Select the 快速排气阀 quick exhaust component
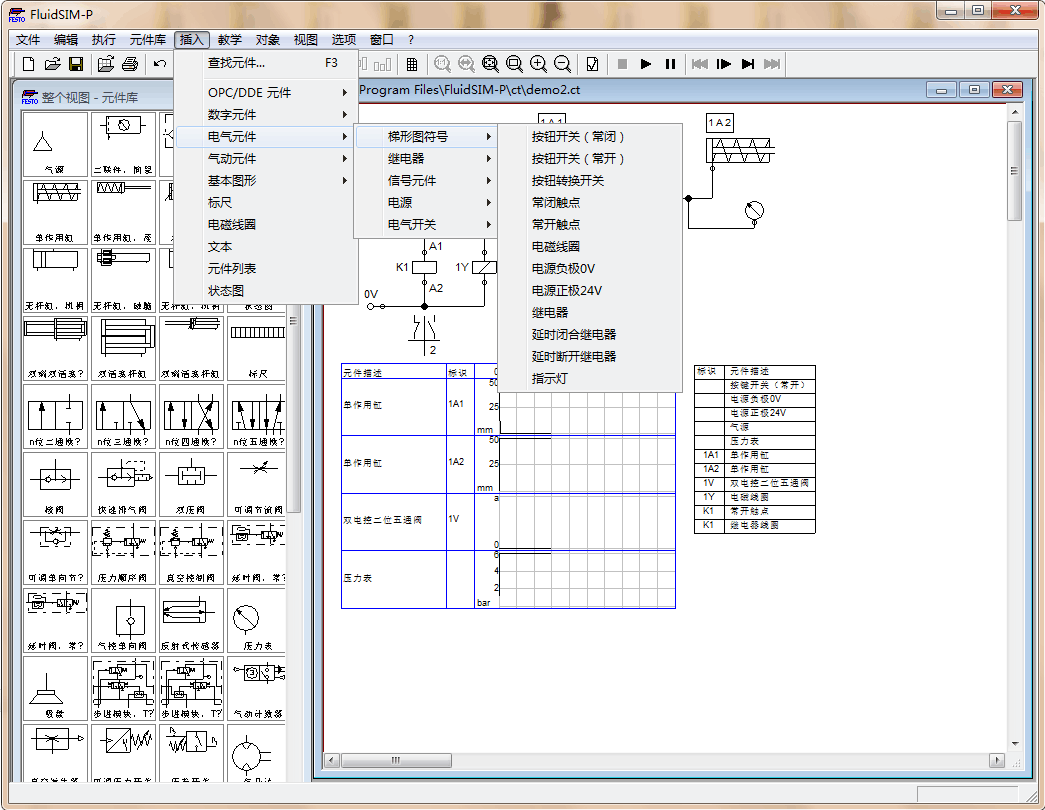 tap(123, 484)
